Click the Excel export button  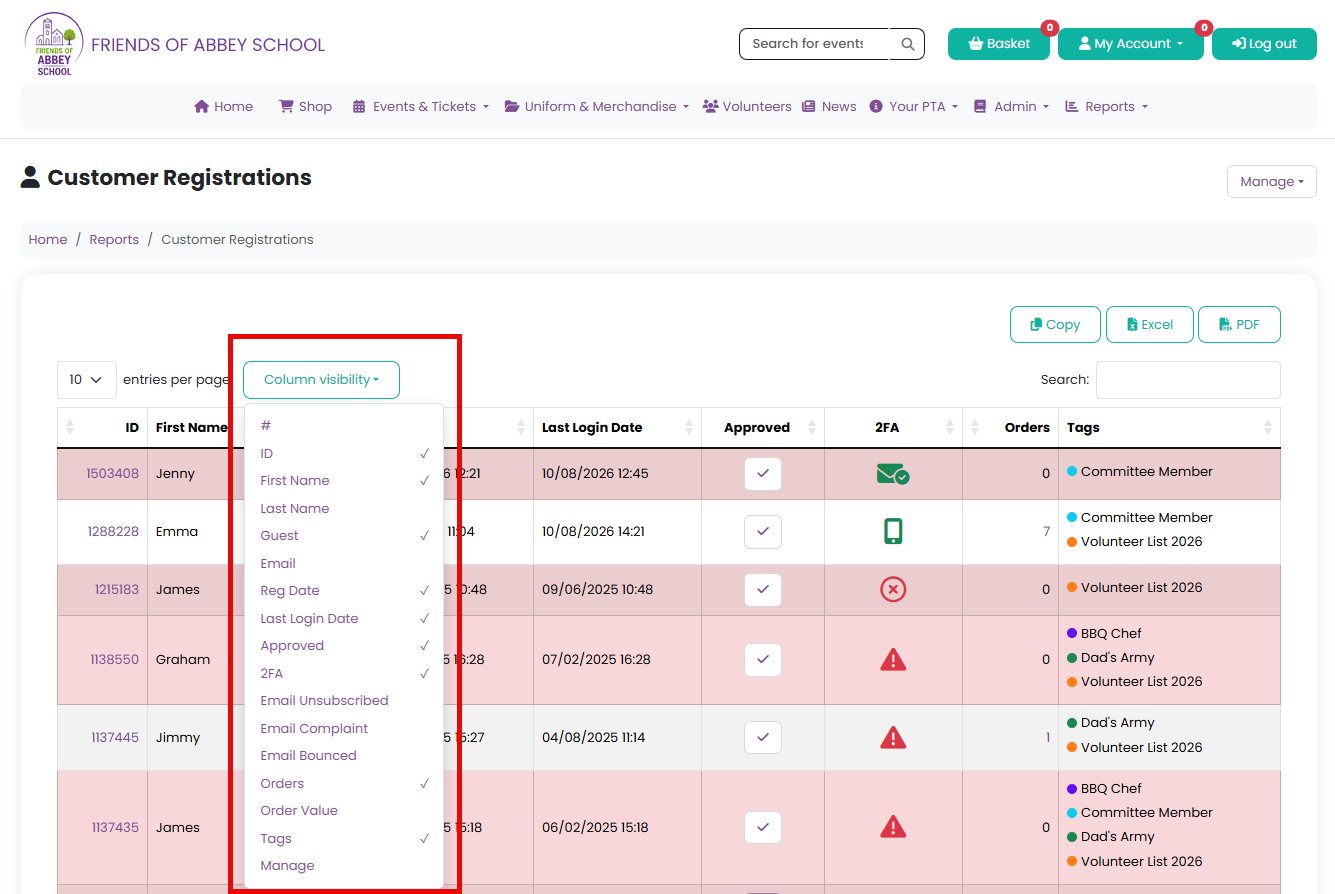1149,325
